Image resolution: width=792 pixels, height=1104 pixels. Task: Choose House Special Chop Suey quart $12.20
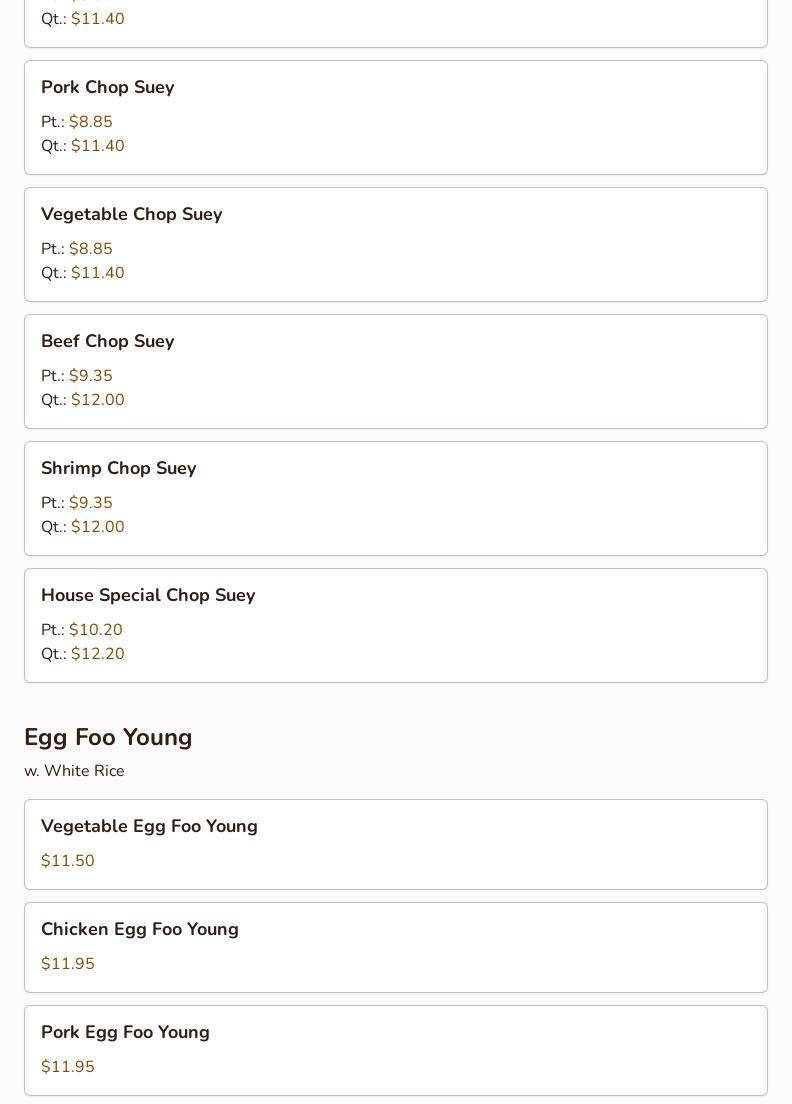click(x=97, y=654)
